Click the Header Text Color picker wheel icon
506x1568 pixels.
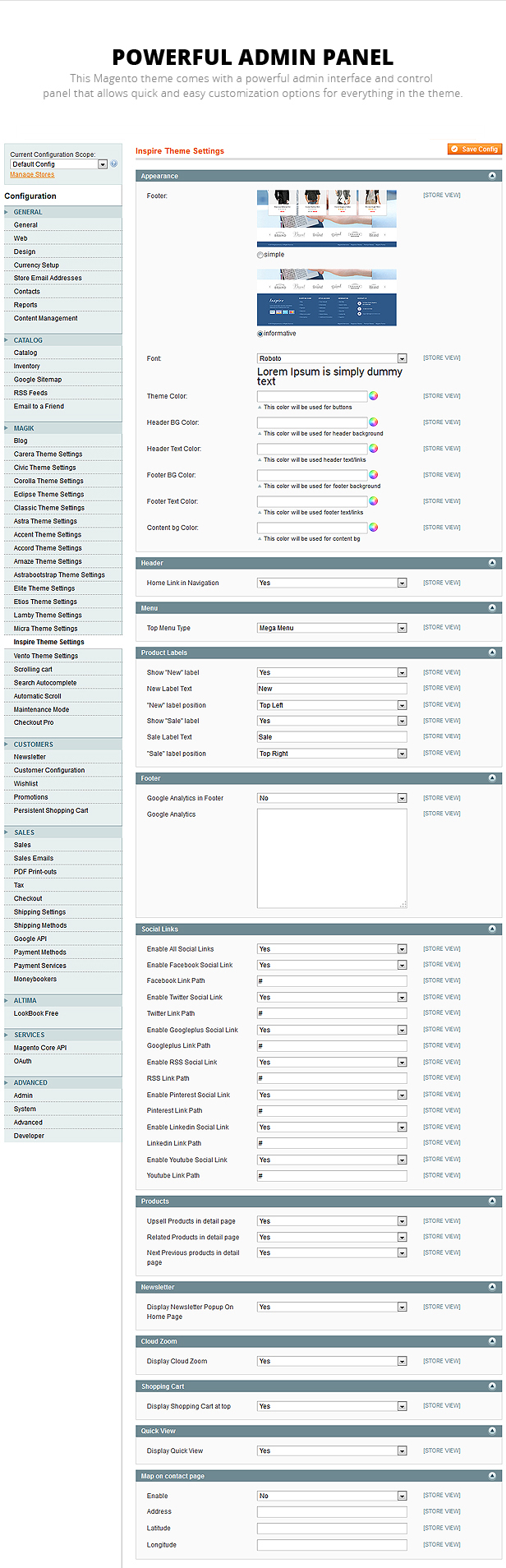pos(373,449)
